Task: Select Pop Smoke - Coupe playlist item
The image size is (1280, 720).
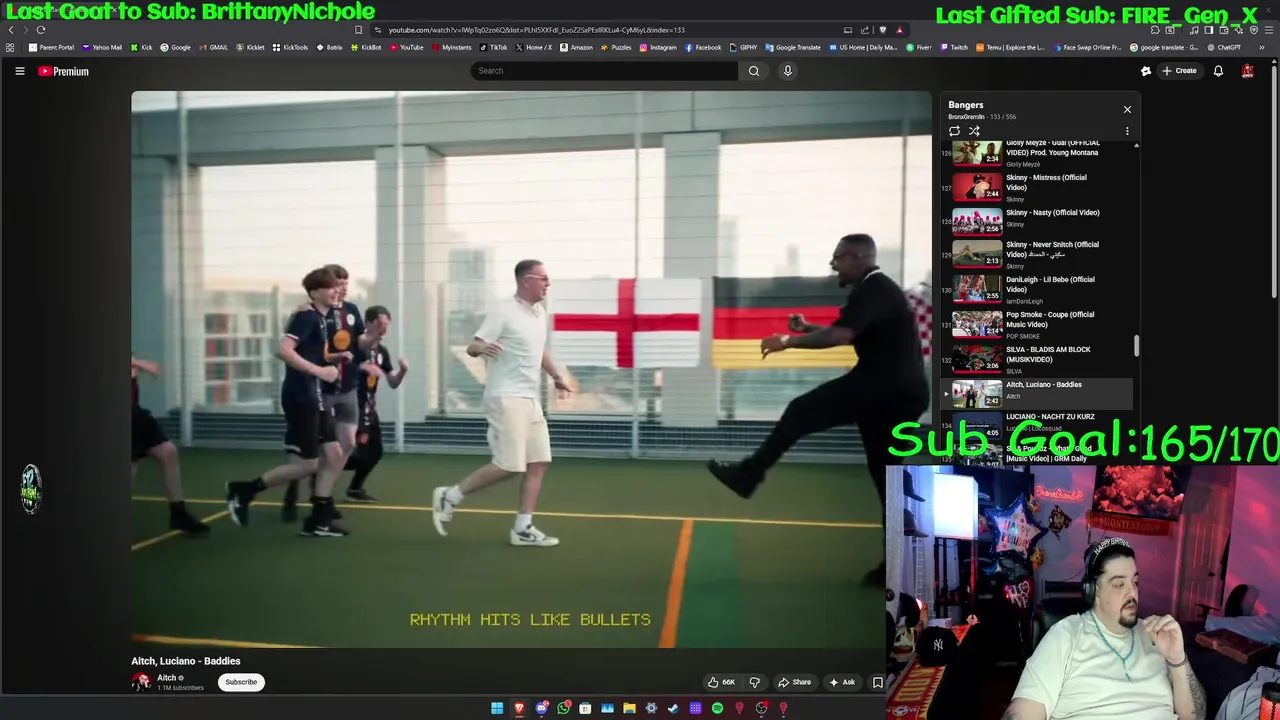Action: click(1037, 324)
